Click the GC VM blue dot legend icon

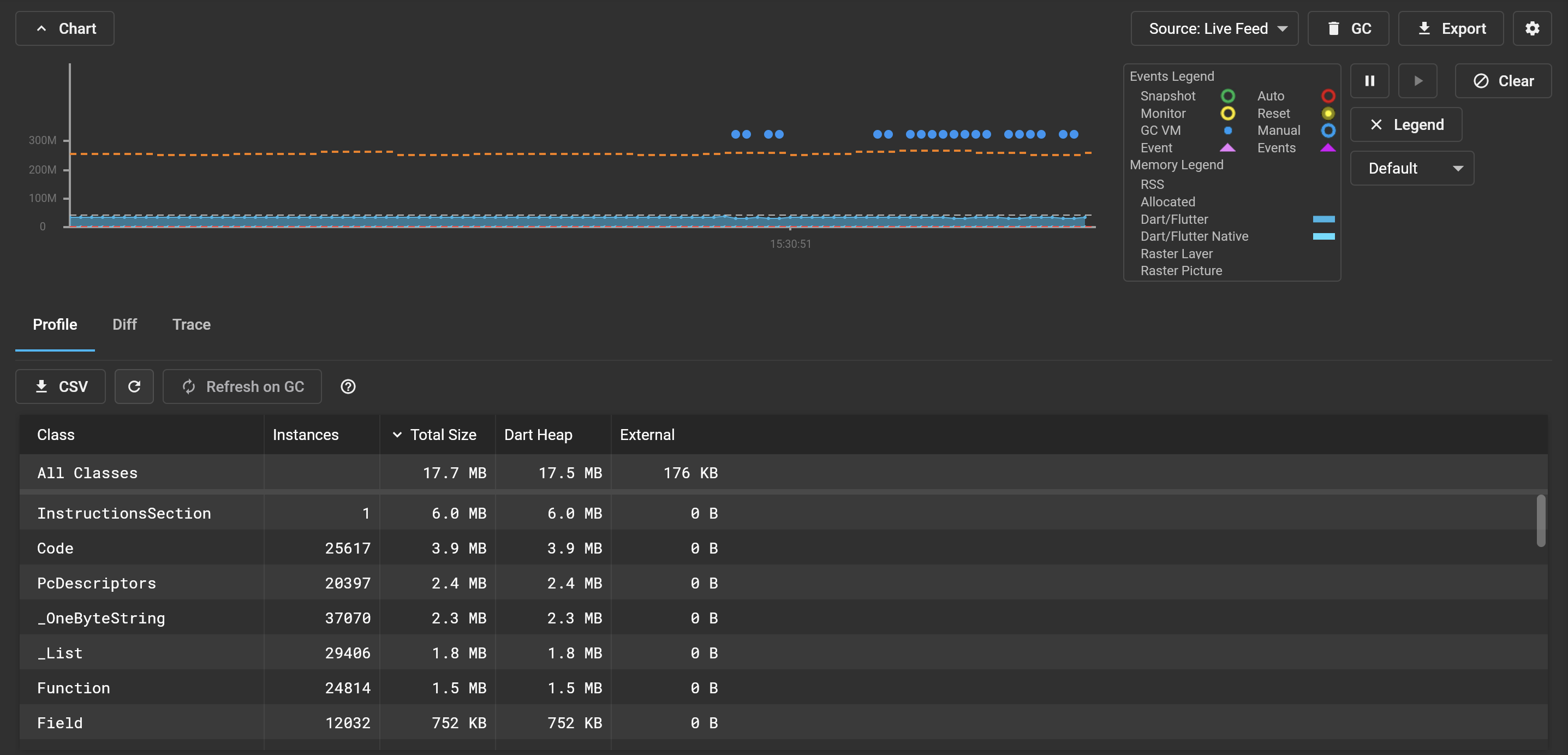pos(1228,130)
